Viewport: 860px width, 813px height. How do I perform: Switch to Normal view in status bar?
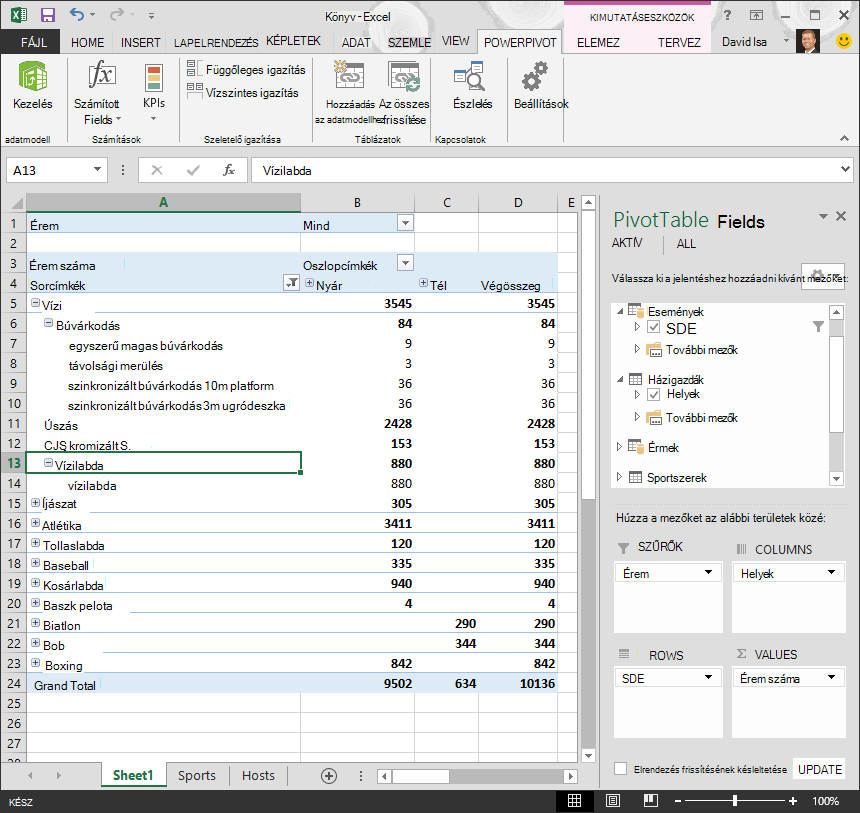[x=574, y=801]
